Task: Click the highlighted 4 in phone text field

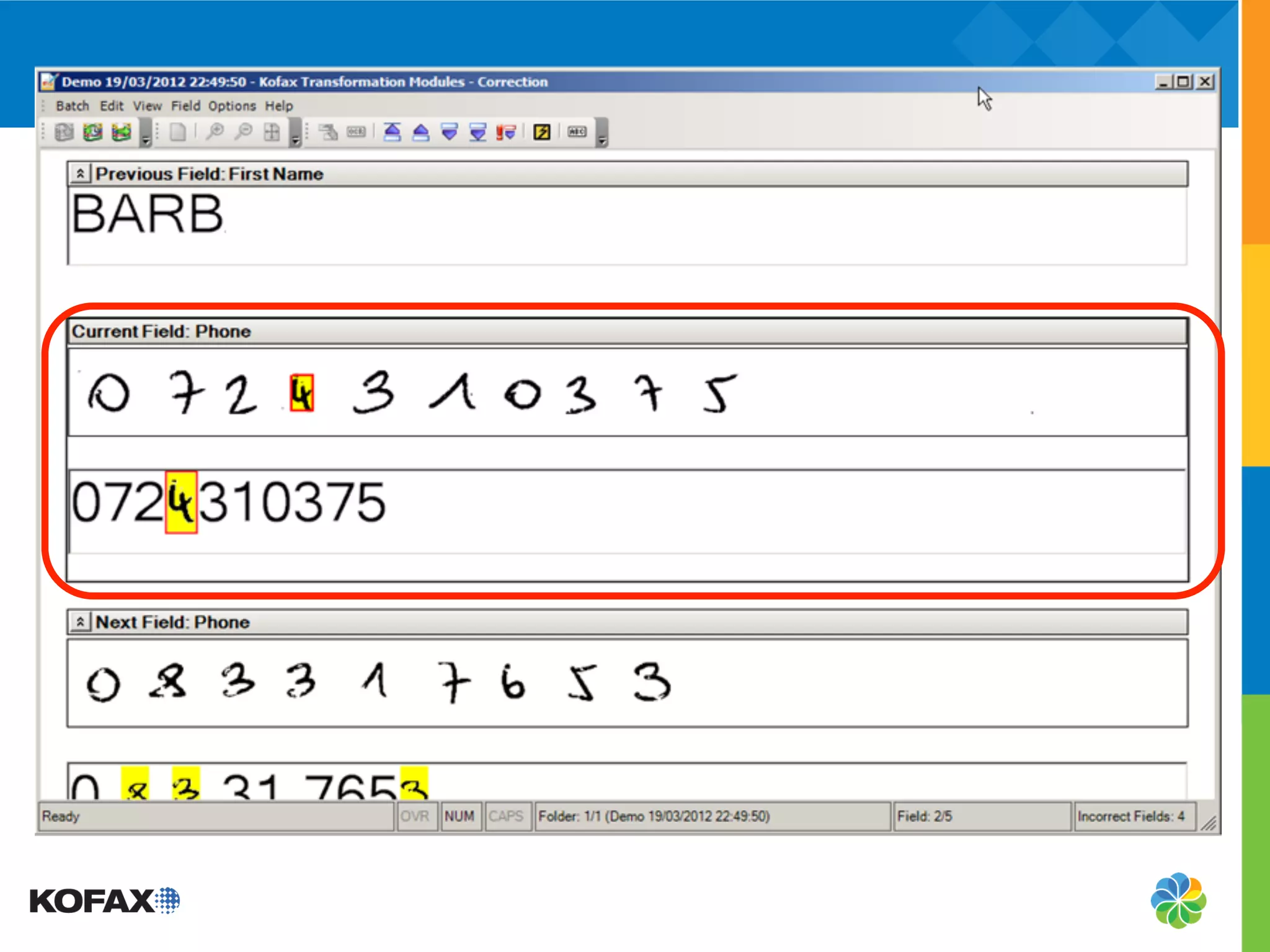Action: (x=181, y=502)
